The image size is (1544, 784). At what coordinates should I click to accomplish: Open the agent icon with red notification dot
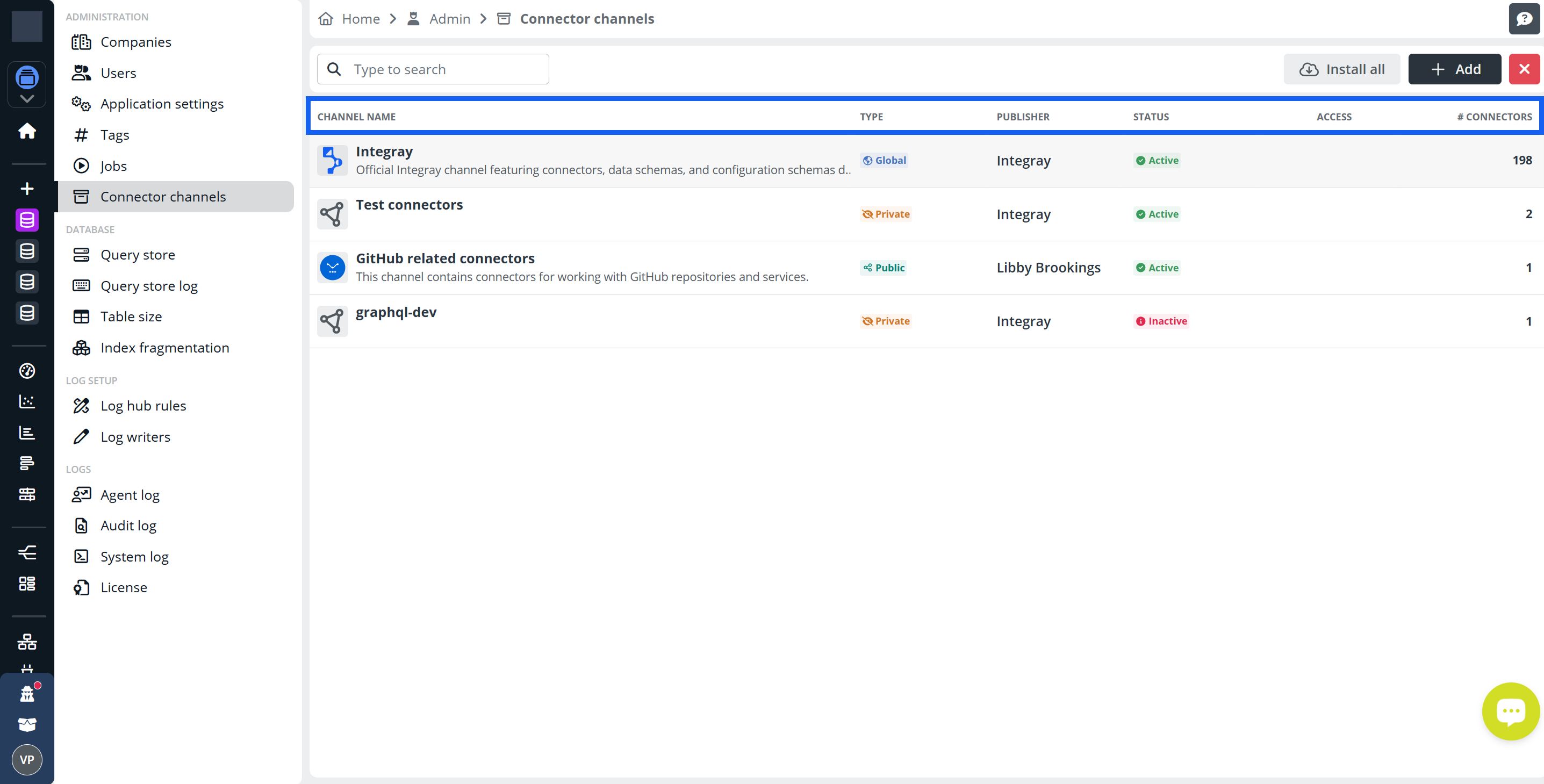tap(27, 694)
